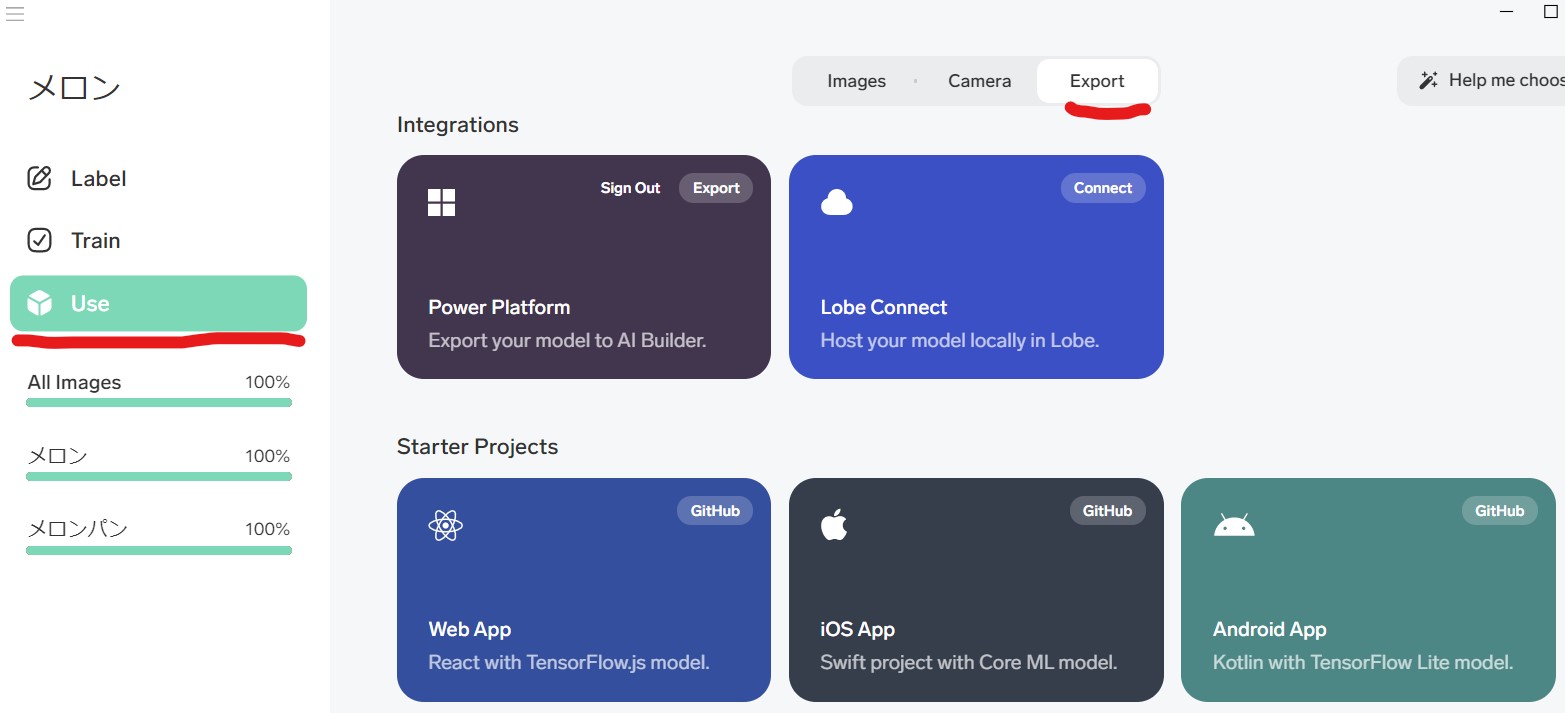Select the Export tab
The image size is (1565, 713).
click(x=1097, y=81)
